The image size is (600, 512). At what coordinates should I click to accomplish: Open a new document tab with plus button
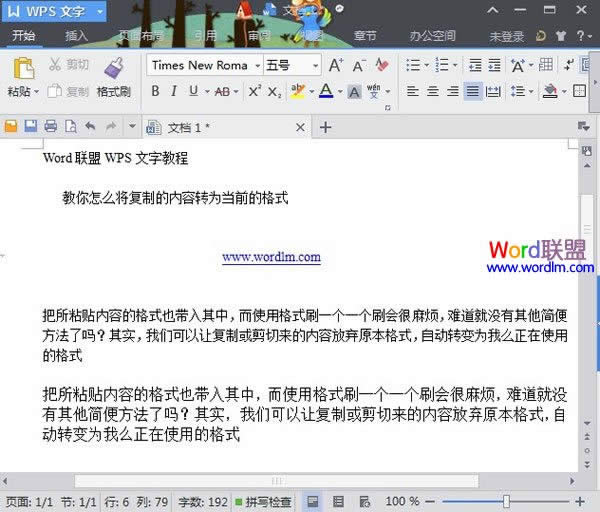tap(325, 127)
